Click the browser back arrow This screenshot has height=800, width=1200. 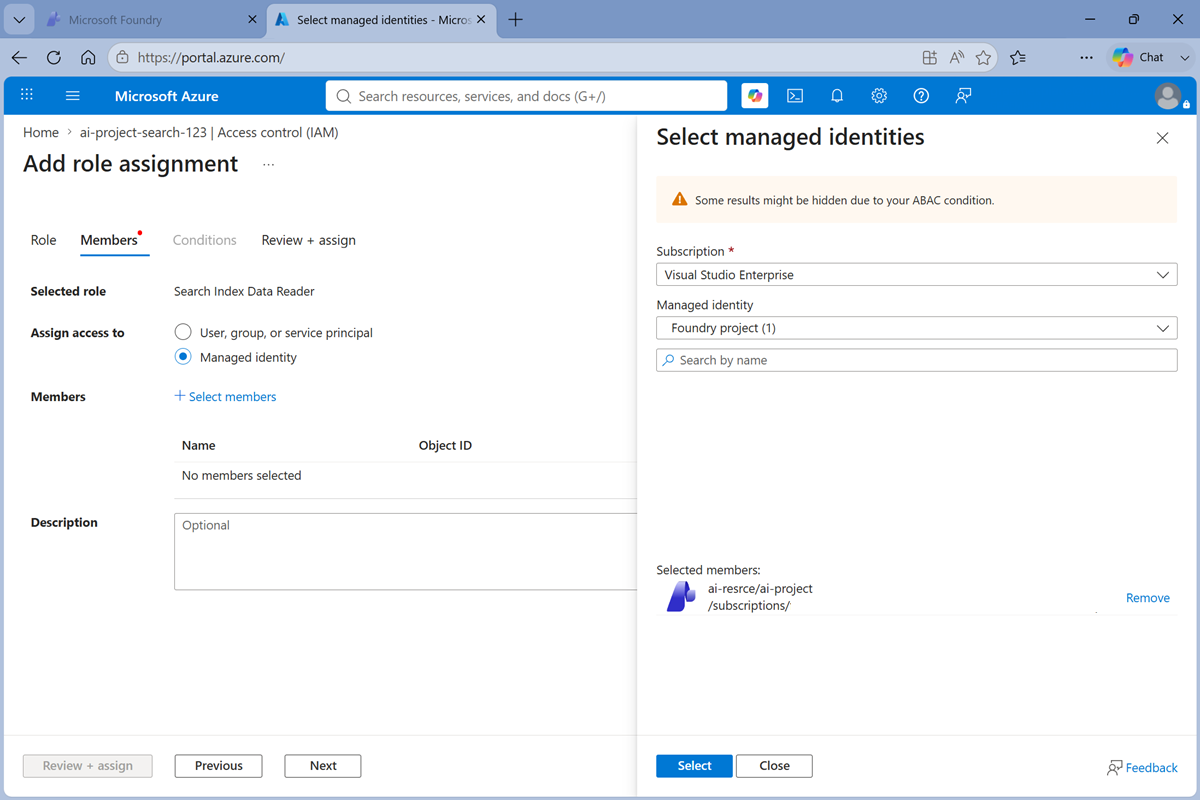[x=20, y=58]
